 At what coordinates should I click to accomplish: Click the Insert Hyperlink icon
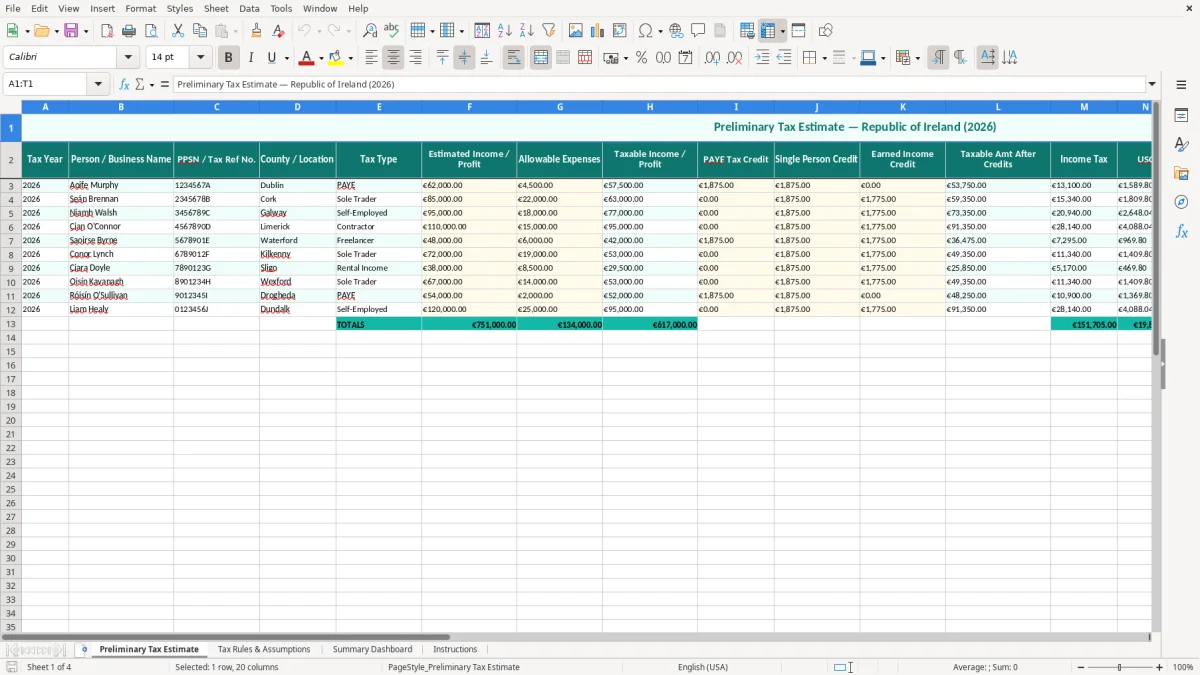click(677, 31)
